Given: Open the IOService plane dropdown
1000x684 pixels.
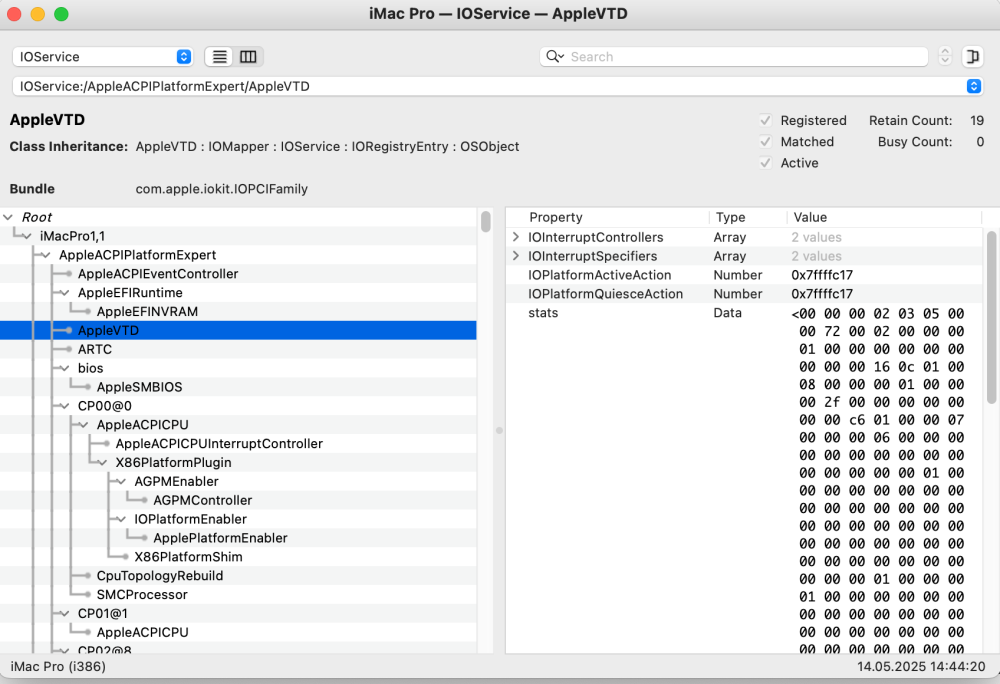Looking at the screenshot, I should point(103,57).
